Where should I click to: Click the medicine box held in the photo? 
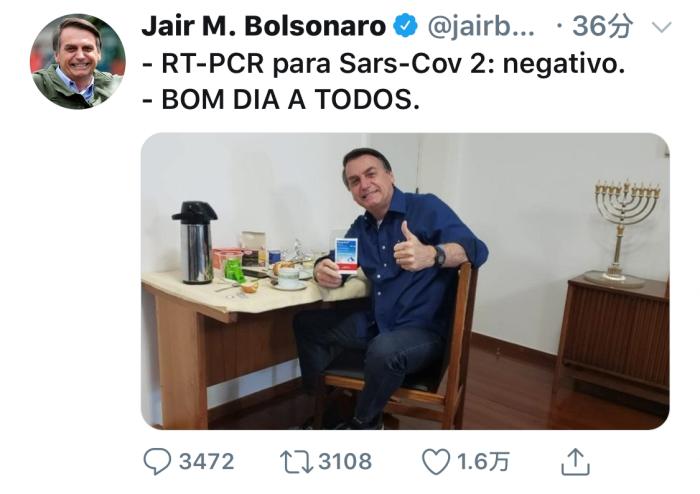[x=346, y=255]
